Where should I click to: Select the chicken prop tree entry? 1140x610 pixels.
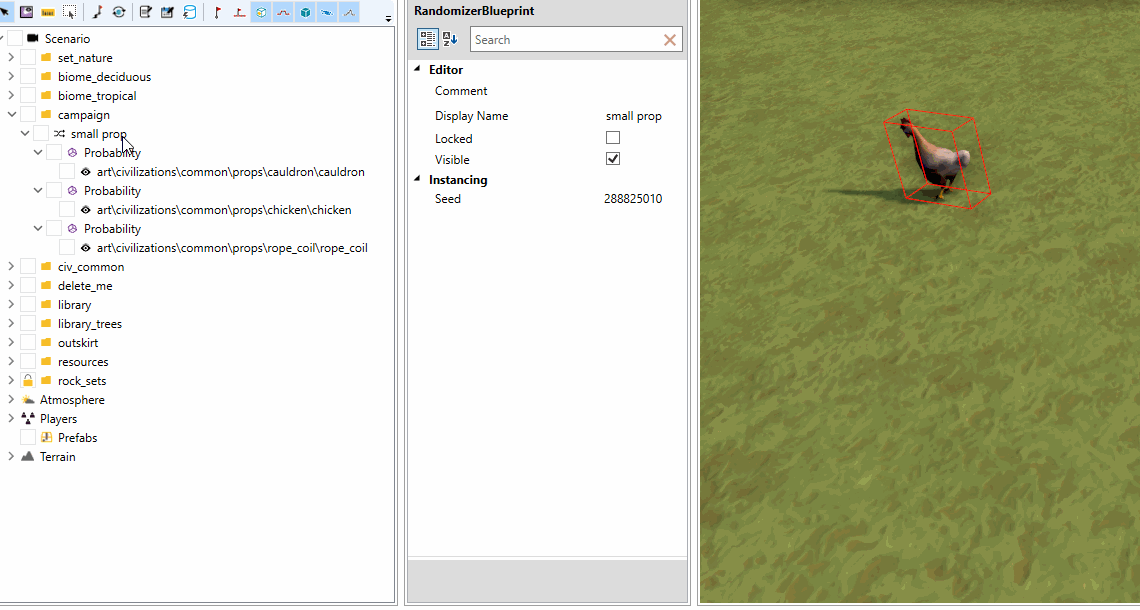pos(224,210)
